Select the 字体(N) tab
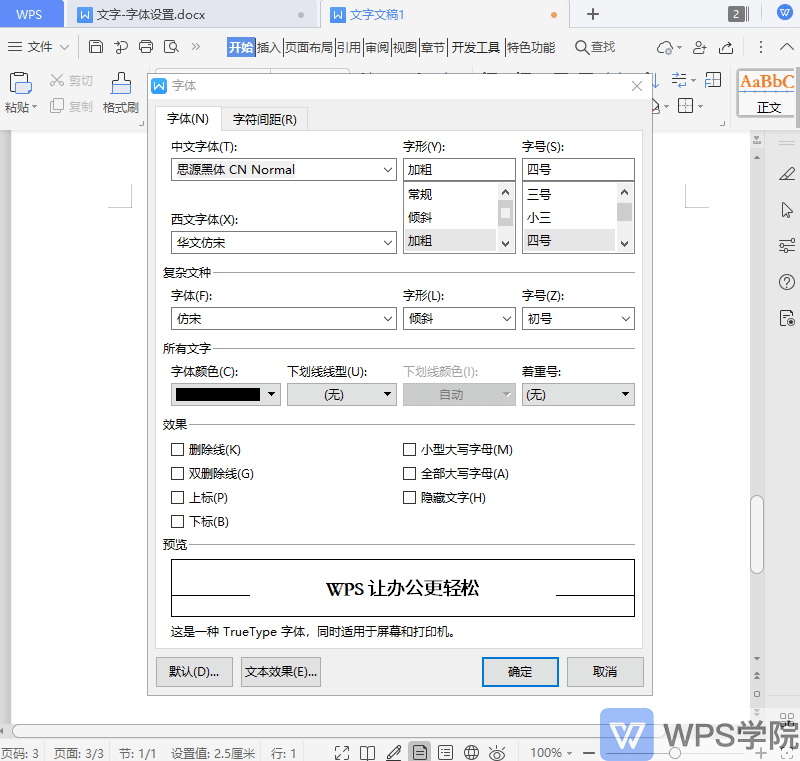 click(188, 119)
